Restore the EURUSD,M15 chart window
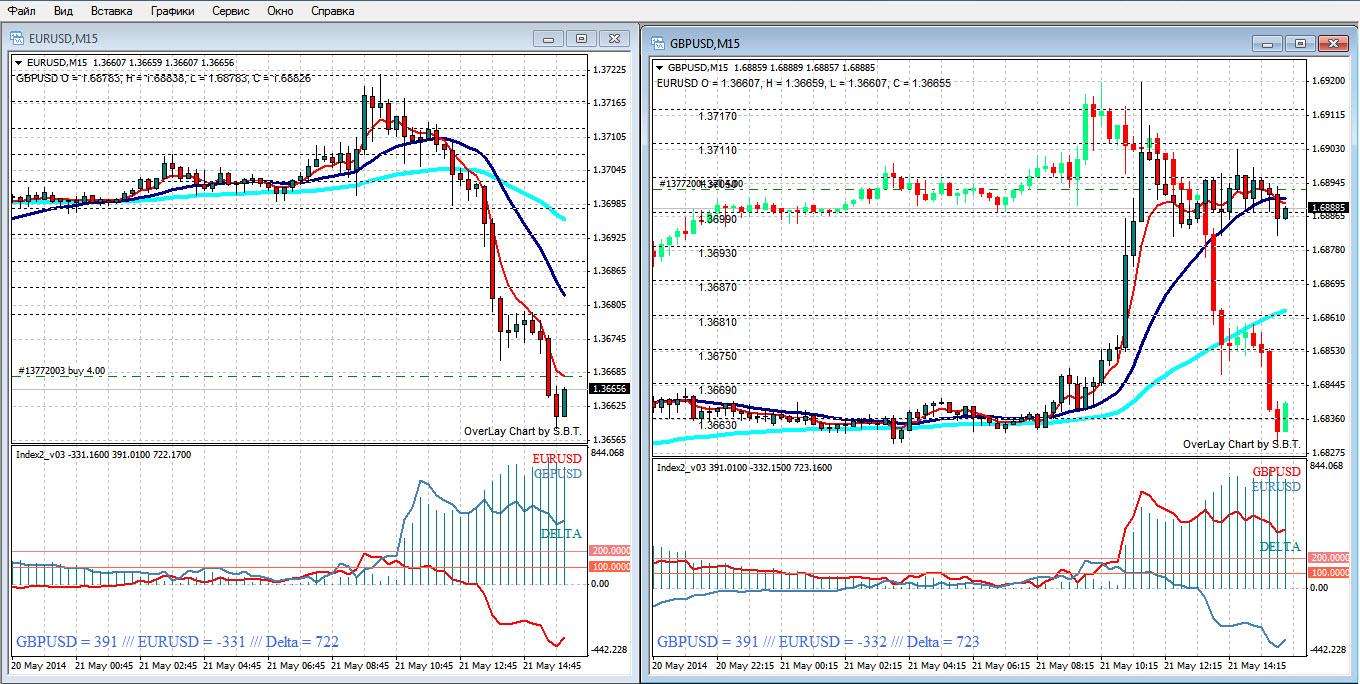 [581, 38]
